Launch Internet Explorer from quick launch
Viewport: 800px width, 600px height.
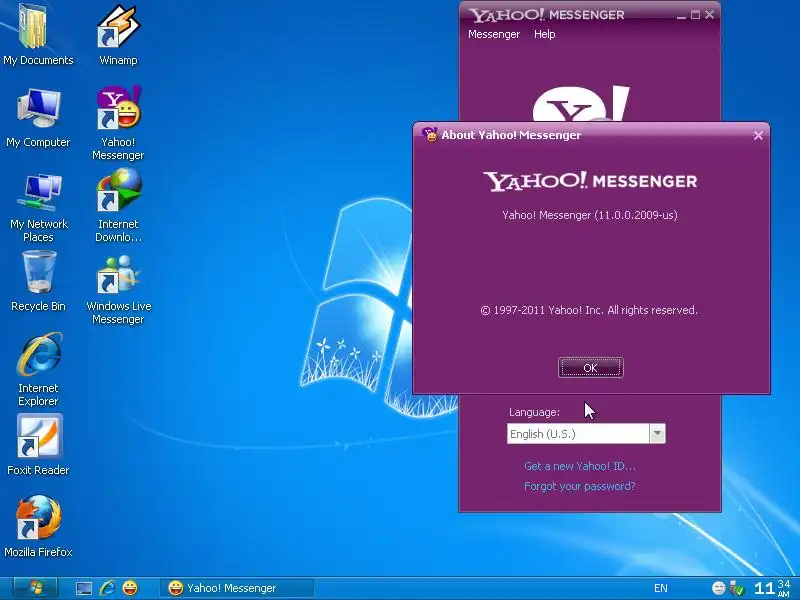coord(107,588)
